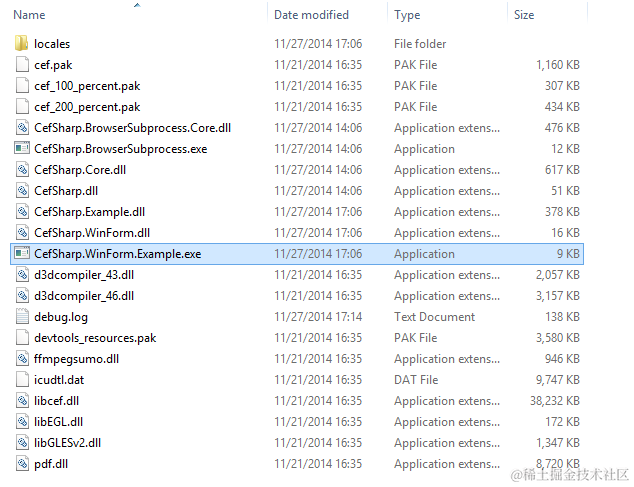Click the 12 KB size of BrowserSubprocess.exe
Image resolution: width=634 pixels, height=487 pixels.
pyautogui.click(x=565, y=148)
